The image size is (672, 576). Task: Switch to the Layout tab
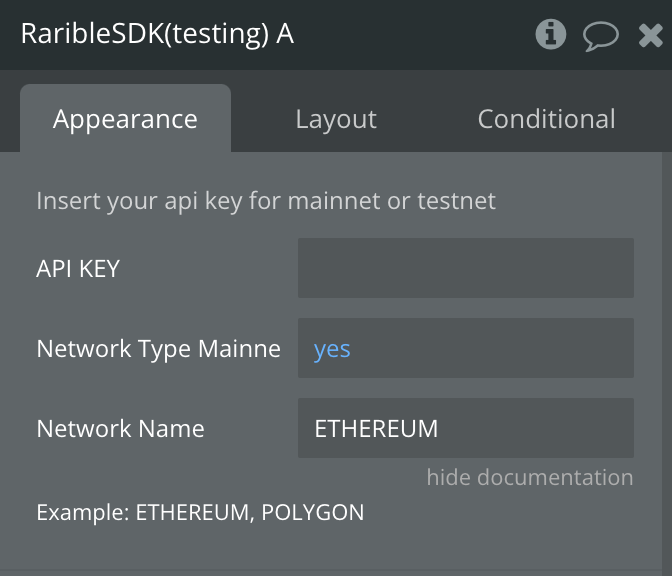coord(336,119)
